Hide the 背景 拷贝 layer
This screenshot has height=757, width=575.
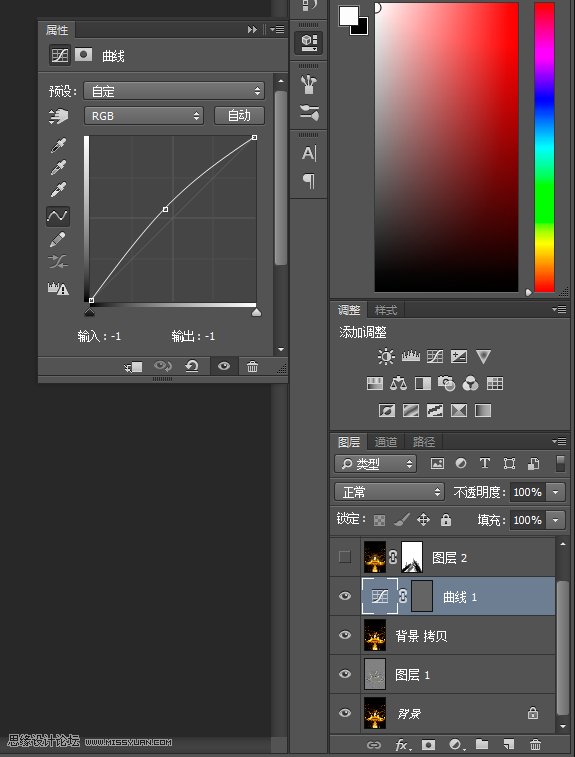345,635
